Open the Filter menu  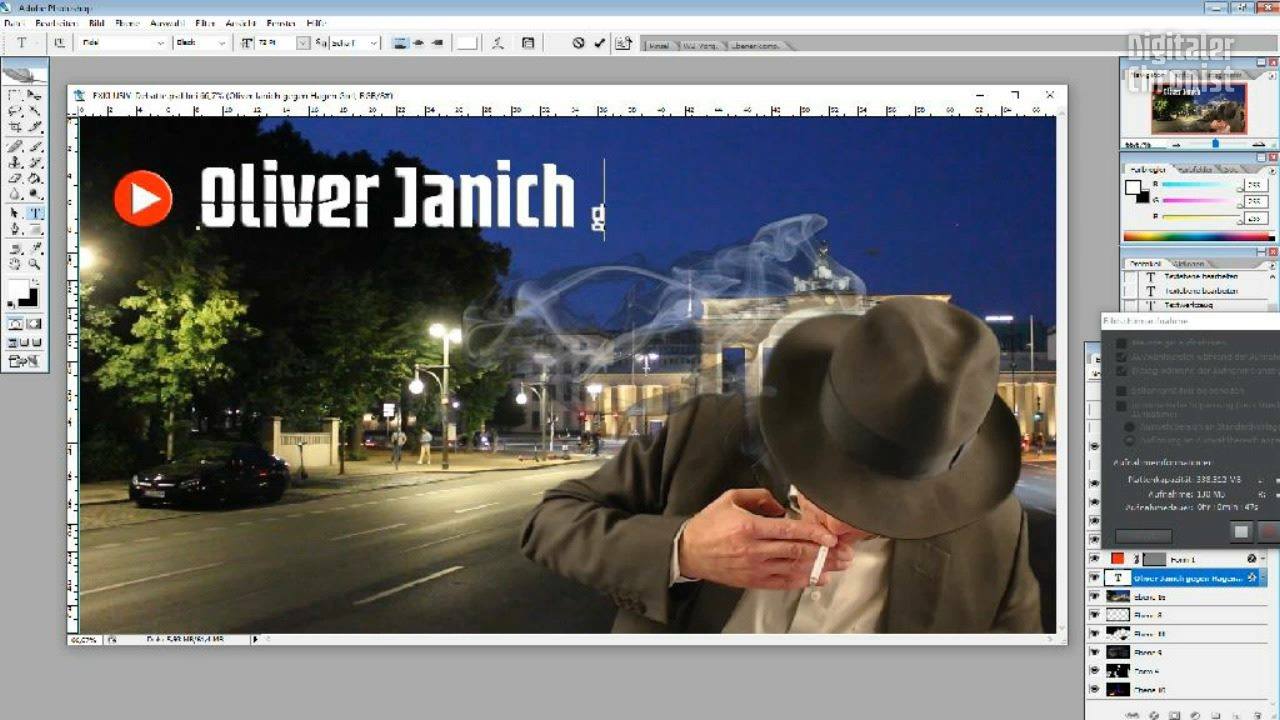point(205,22)
